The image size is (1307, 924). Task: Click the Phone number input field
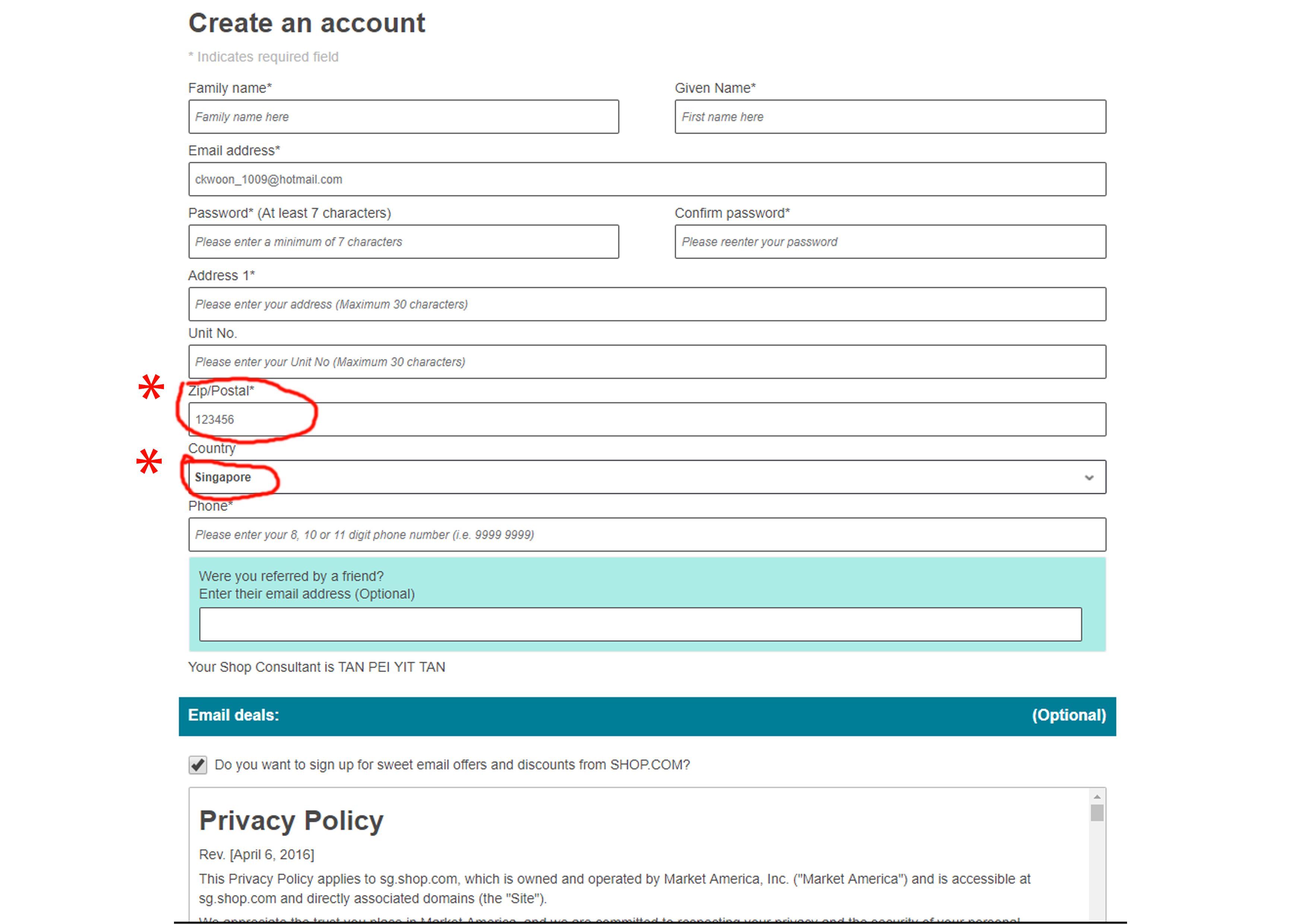click(647, 535)
